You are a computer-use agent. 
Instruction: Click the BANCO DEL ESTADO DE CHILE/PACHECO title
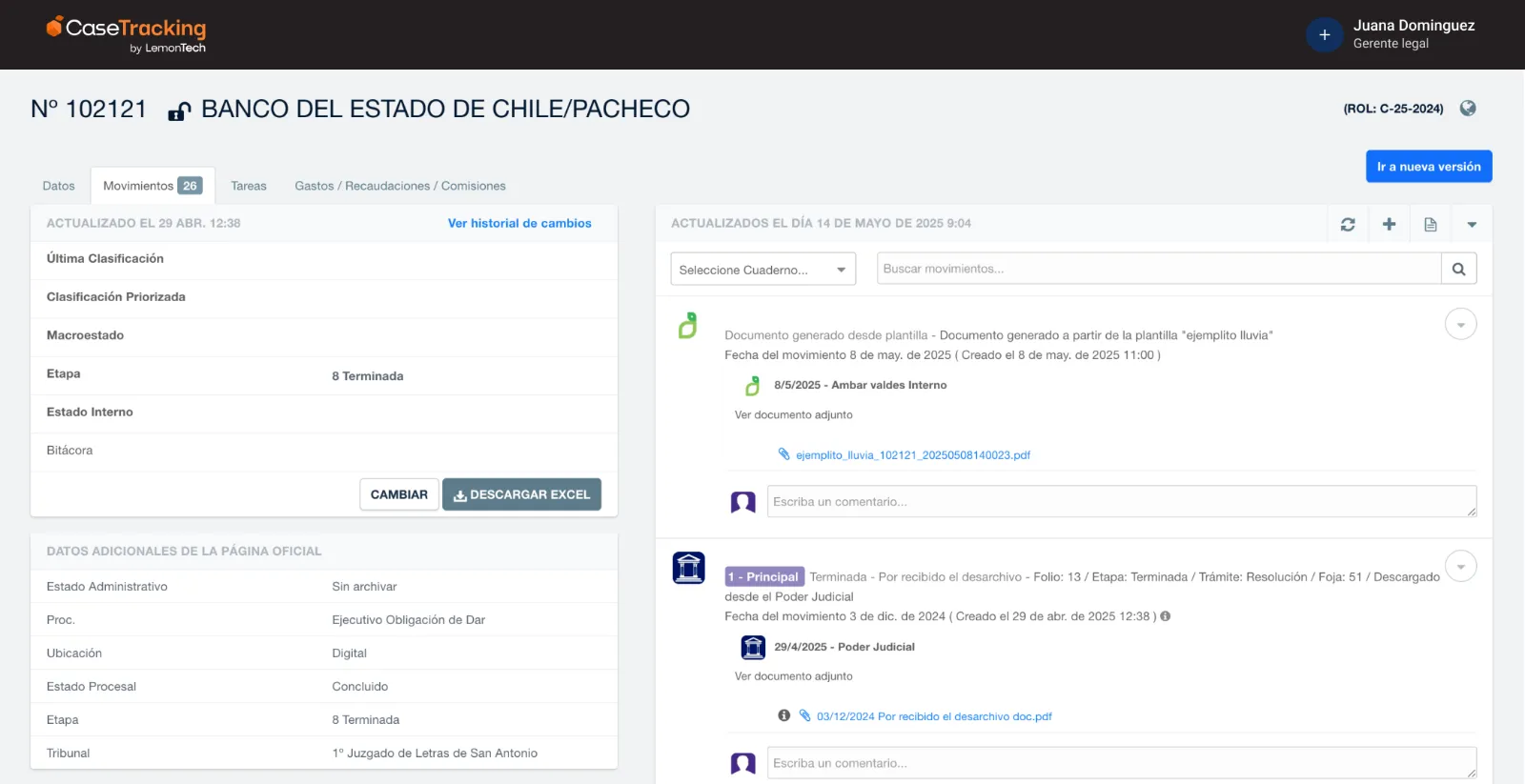click(x=445, y=109)
